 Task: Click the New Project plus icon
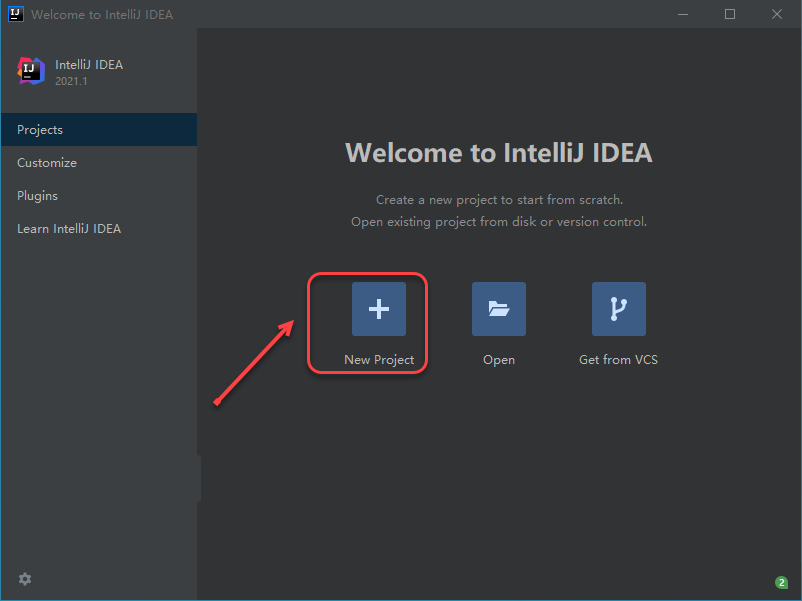378,309
